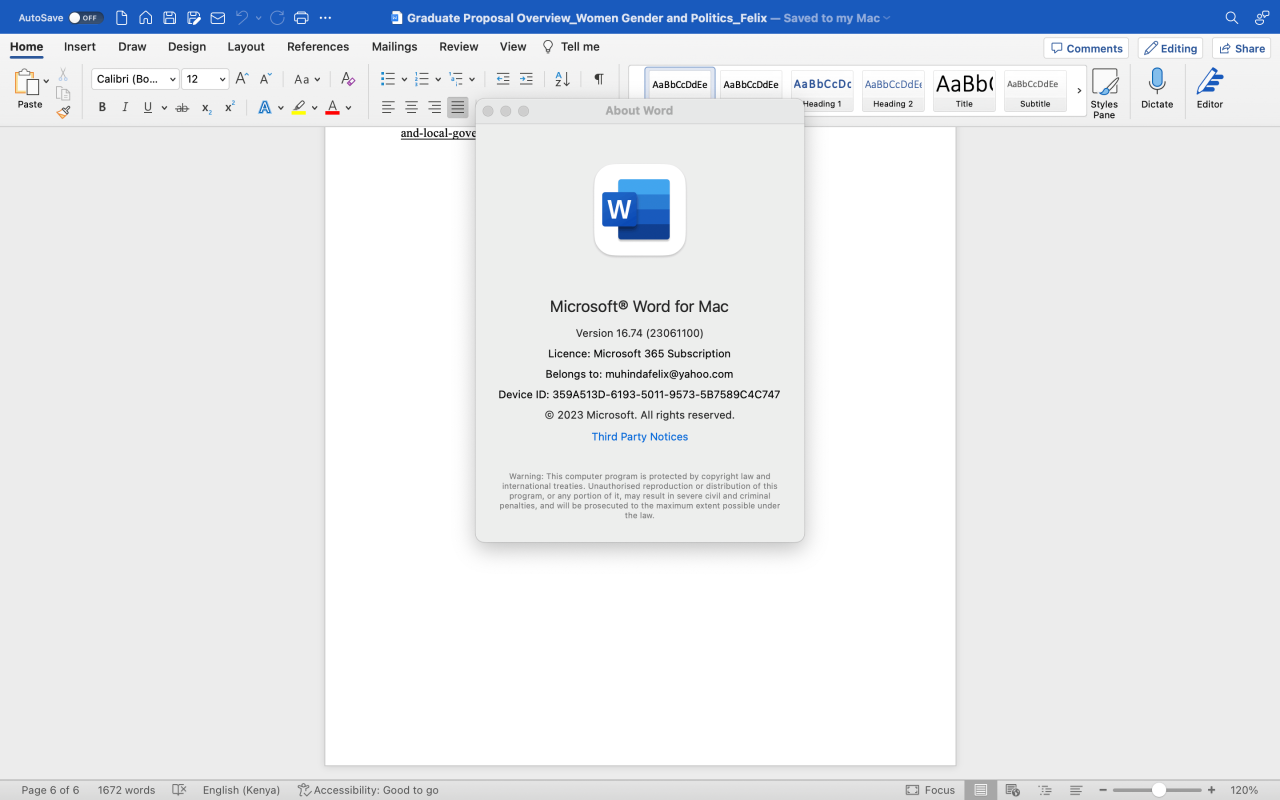Open the home icon in the title bar
Viewport: 1280px width, 800px height.
(x=146, y=18)
